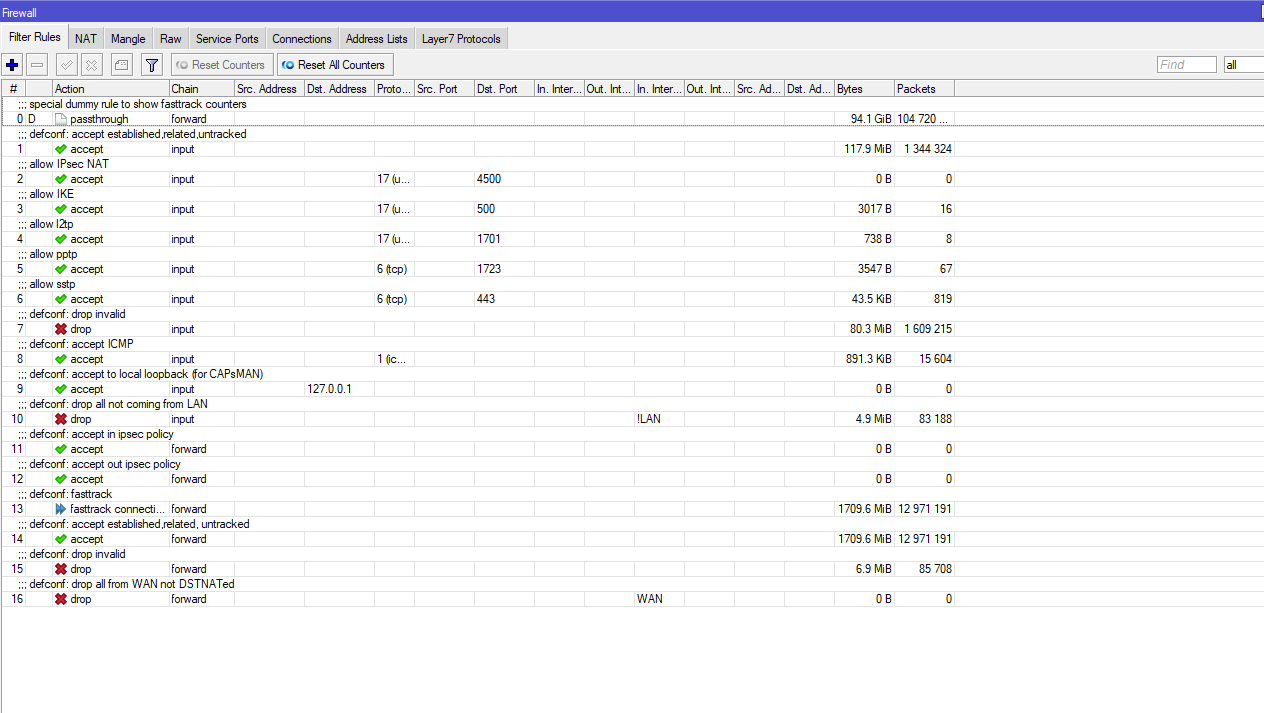This screenshot has height=713, width=1264.
Task: Click inside the Find search field
Action: tap(1186, 64)
